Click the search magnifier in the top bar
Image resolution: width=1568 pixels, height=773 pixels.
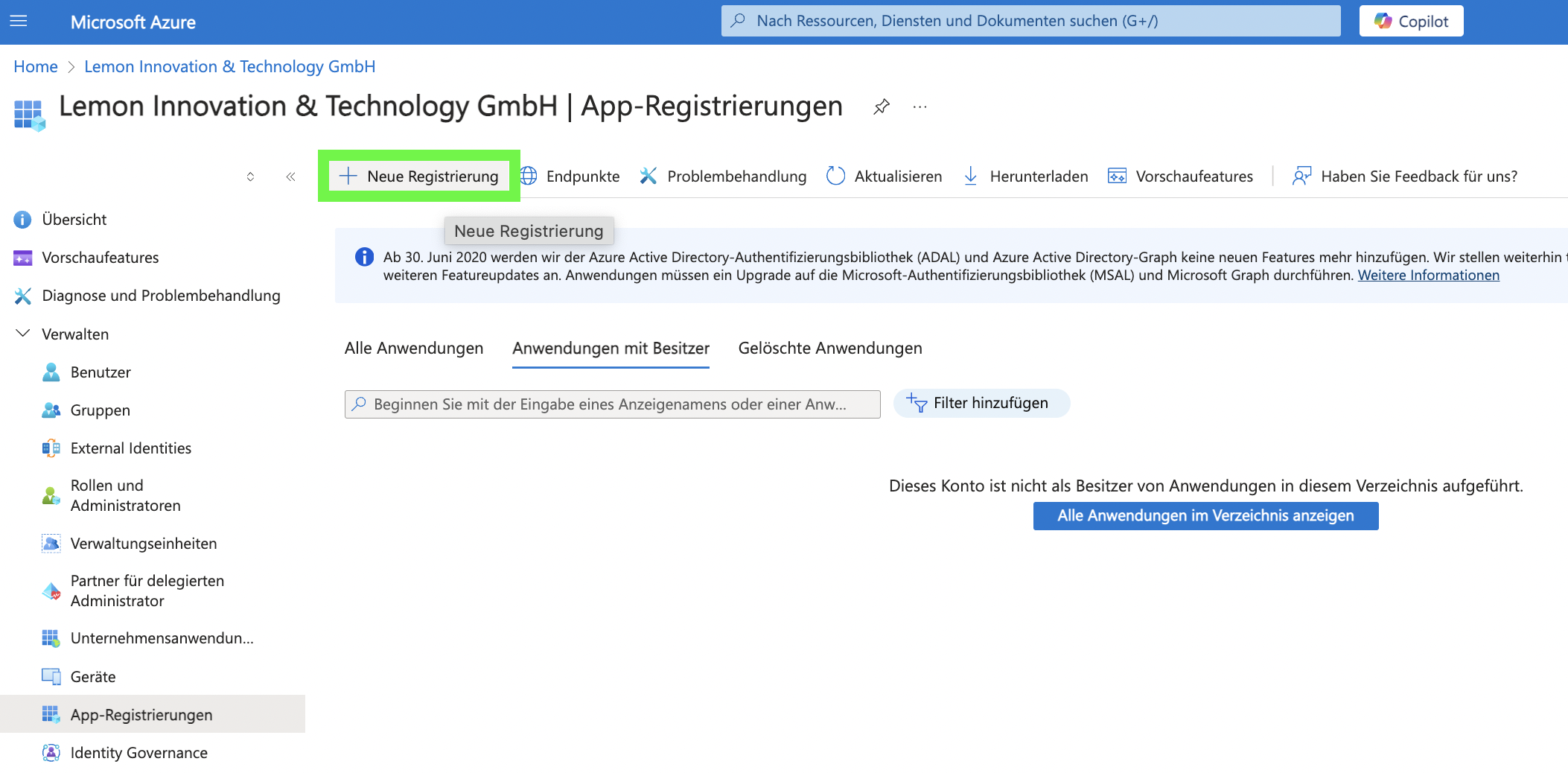point(739,21)
